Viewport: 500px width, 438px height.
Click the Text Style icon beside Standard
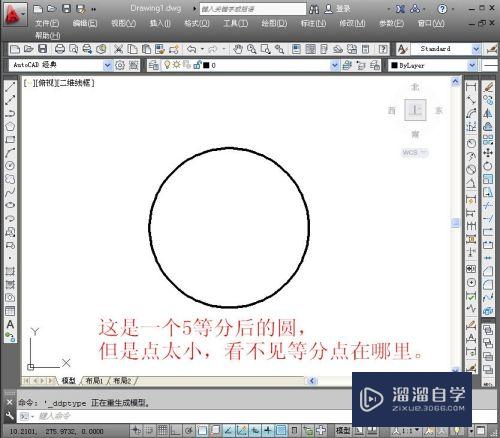pos(402,49)
